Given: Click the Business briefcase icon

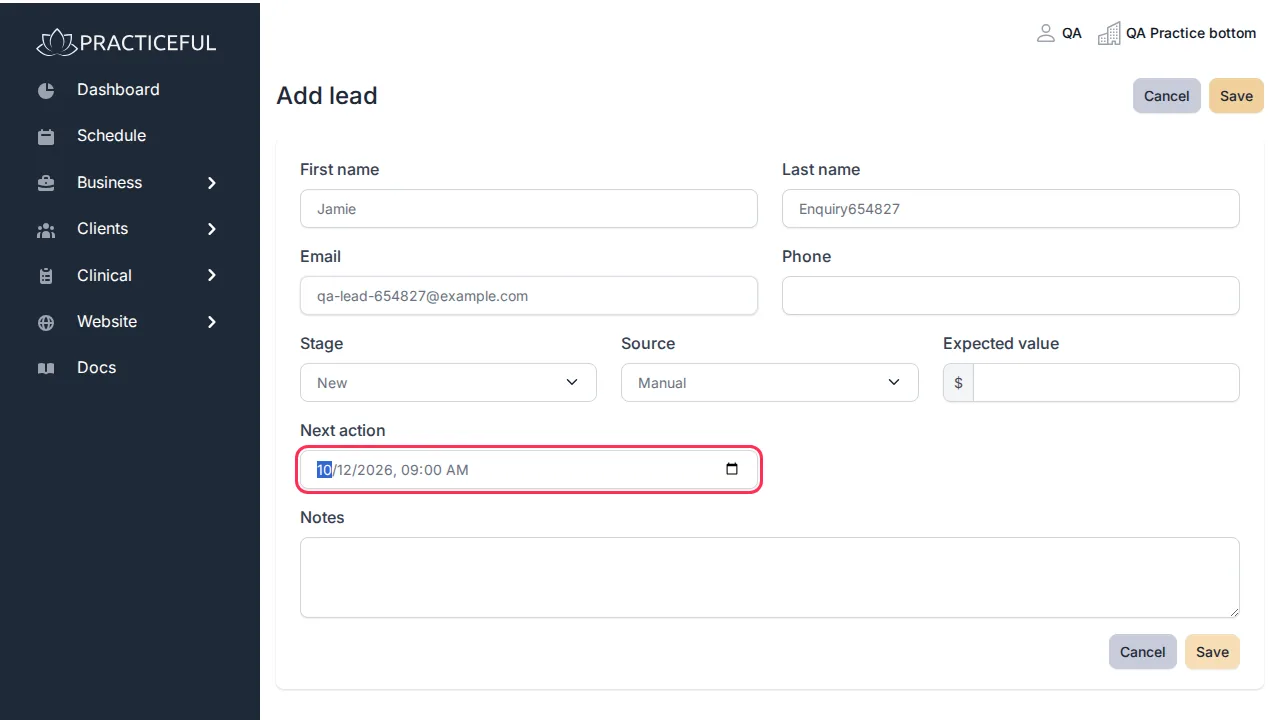Looking at the screenshot, I should click(x=46, y=183).
